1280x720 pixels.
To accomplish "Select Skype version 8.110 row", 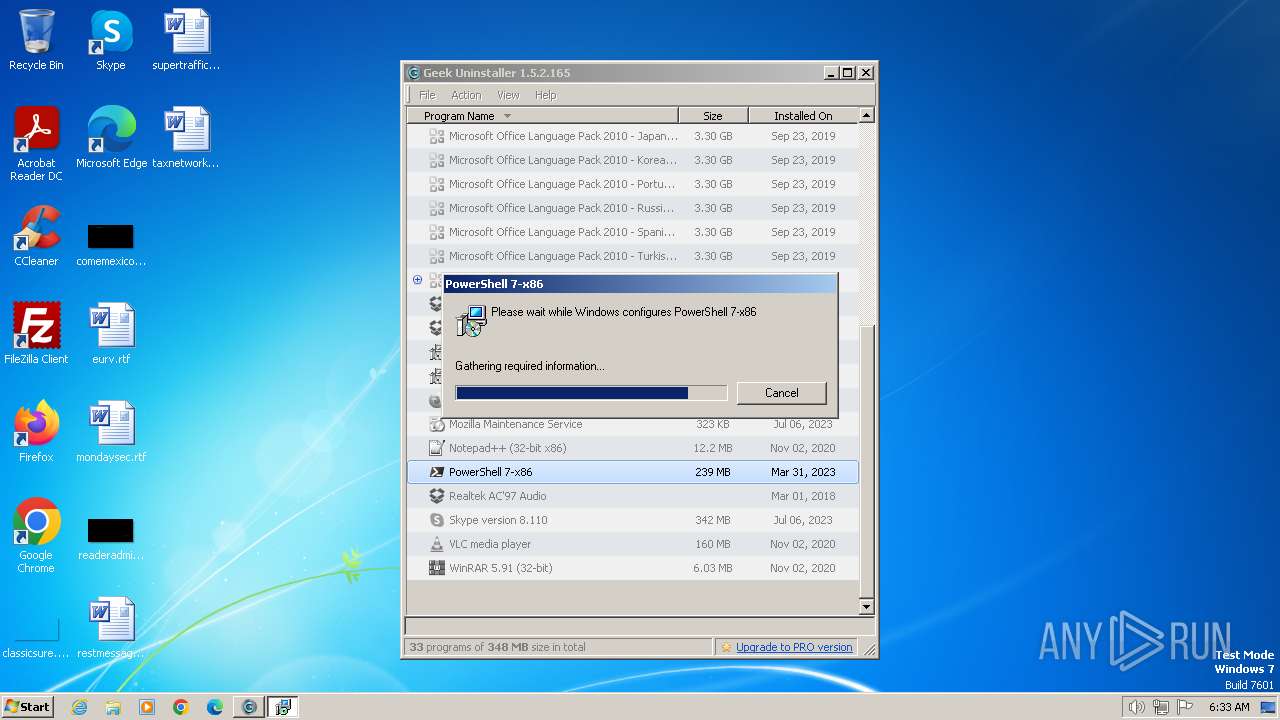I will point(632,520).
